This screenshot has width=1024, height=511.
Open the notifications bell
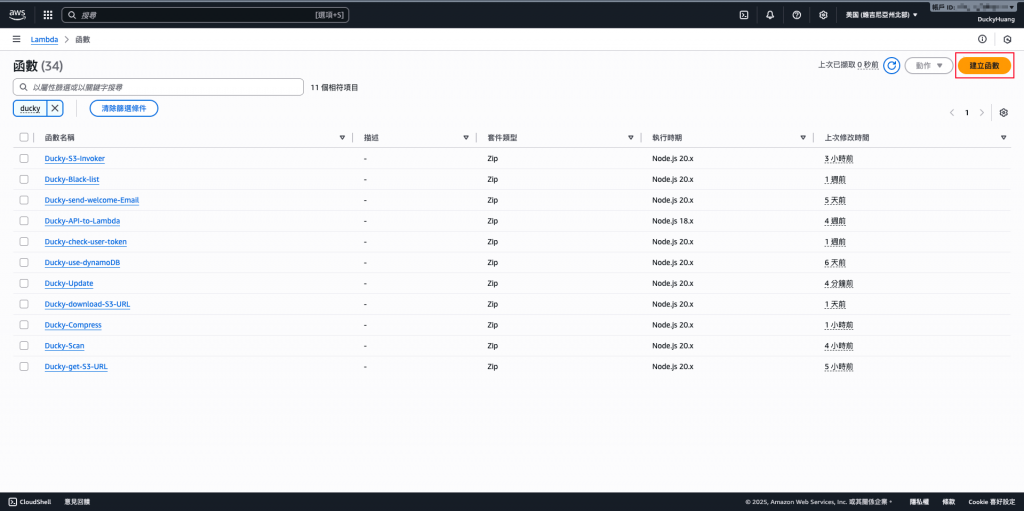770,14
